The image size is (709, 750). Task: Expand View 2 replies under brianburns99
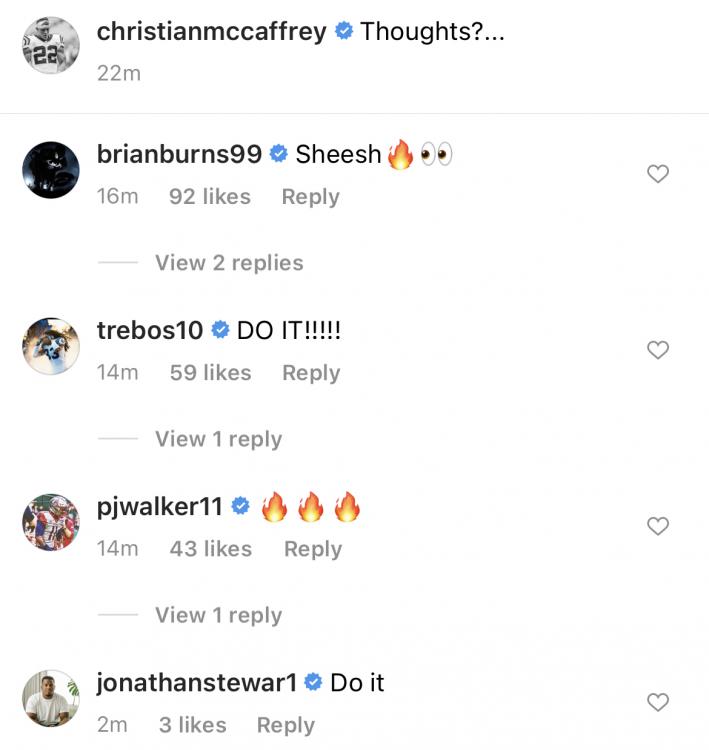coord(229,263)
